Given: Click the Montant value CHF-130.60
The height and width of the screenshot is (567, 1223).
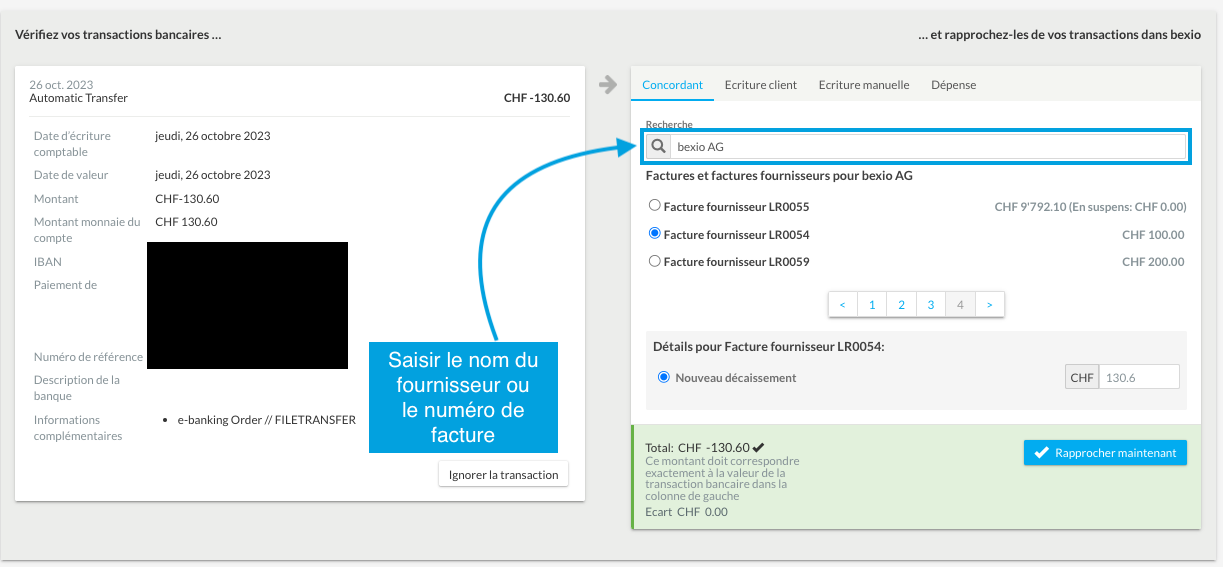Looking at the screenshot, I should 187,199.
